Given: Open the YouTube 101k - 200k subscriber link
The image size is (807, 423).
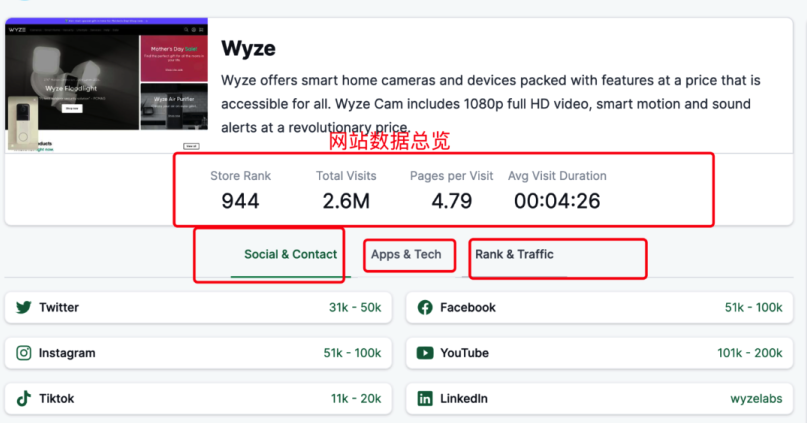Looking at the screenshot, I should tap(750, 353).
